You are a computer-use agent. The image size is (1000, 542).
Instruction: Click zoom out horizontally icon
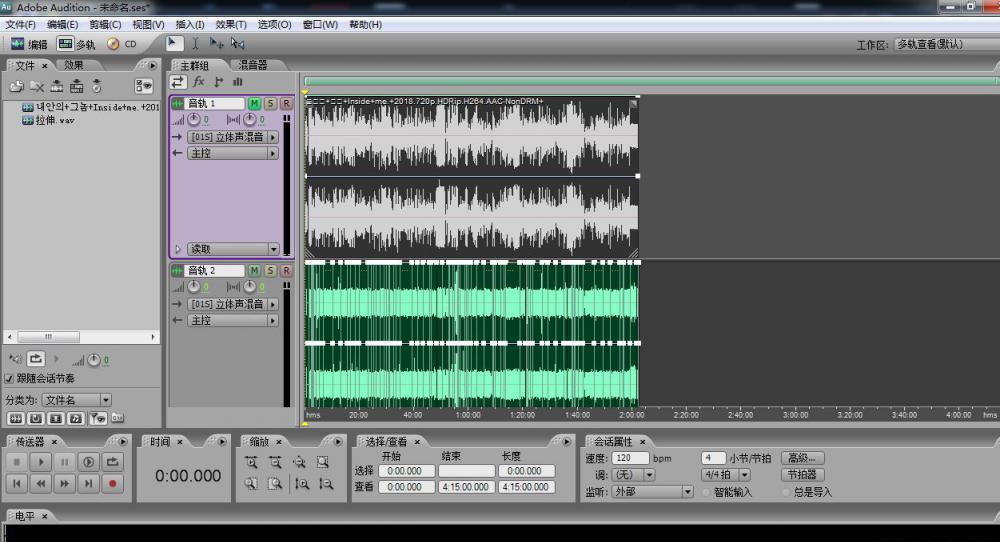[x=275, y=462]
